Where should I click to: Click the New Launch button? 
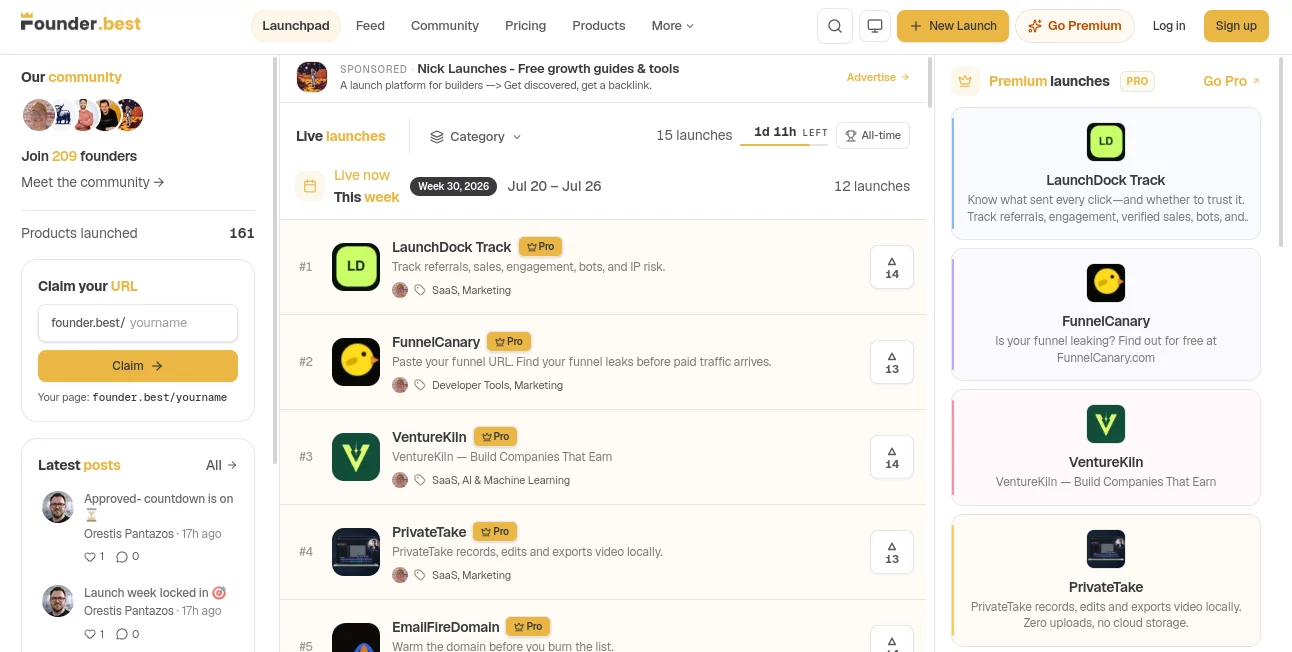pyautogui.click(x=953, y=26)
